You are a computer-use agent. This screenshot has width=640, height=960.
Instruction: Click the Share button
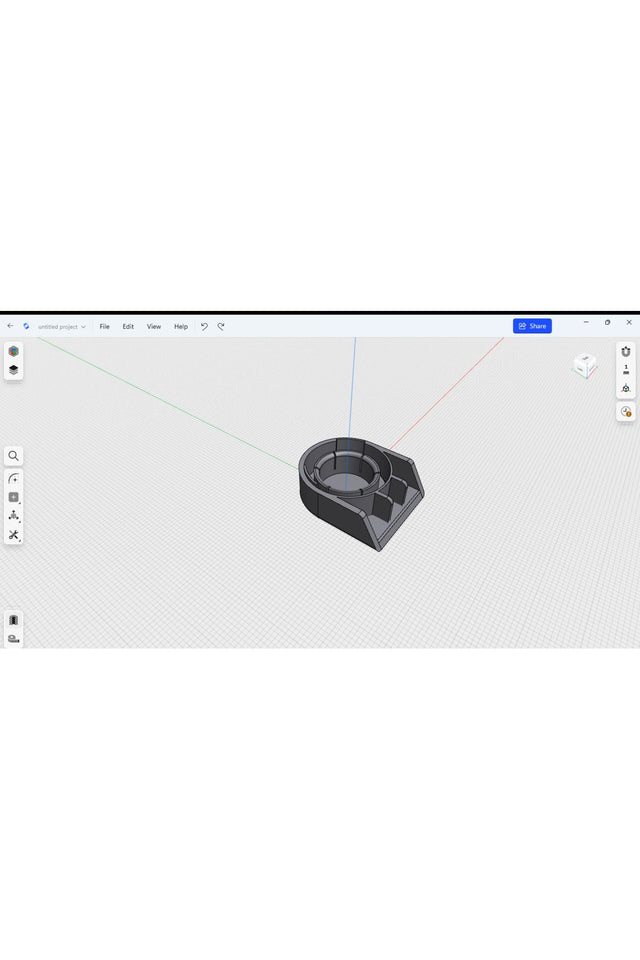point(532,326)
